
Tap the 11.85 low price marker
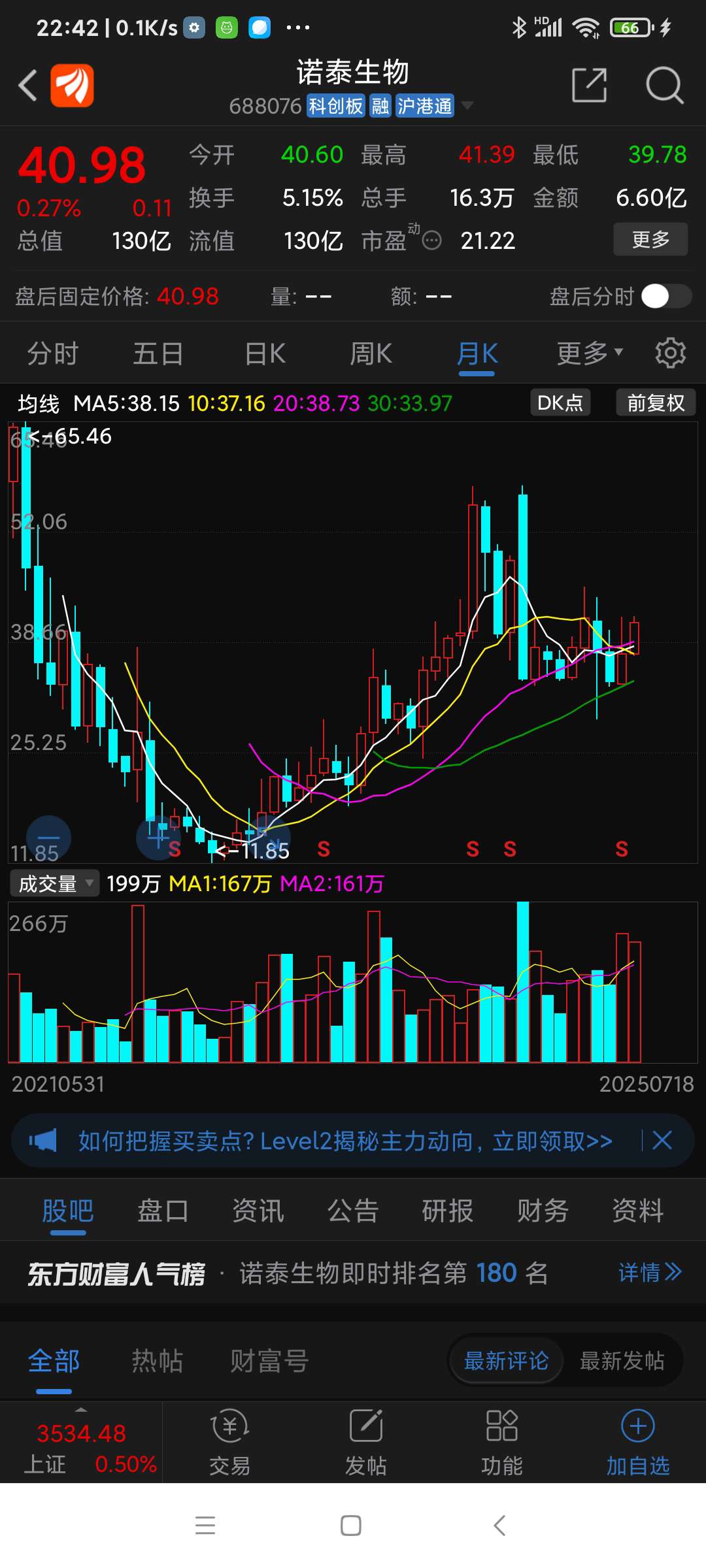click(x=254, y=851)
